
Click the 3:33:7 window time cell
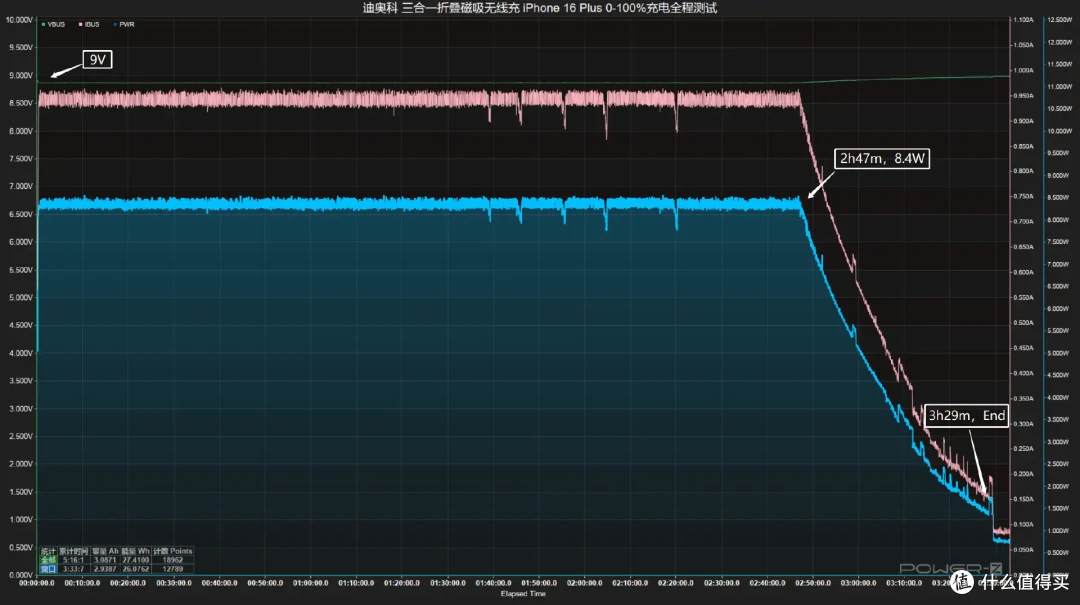tap(74, 569)
